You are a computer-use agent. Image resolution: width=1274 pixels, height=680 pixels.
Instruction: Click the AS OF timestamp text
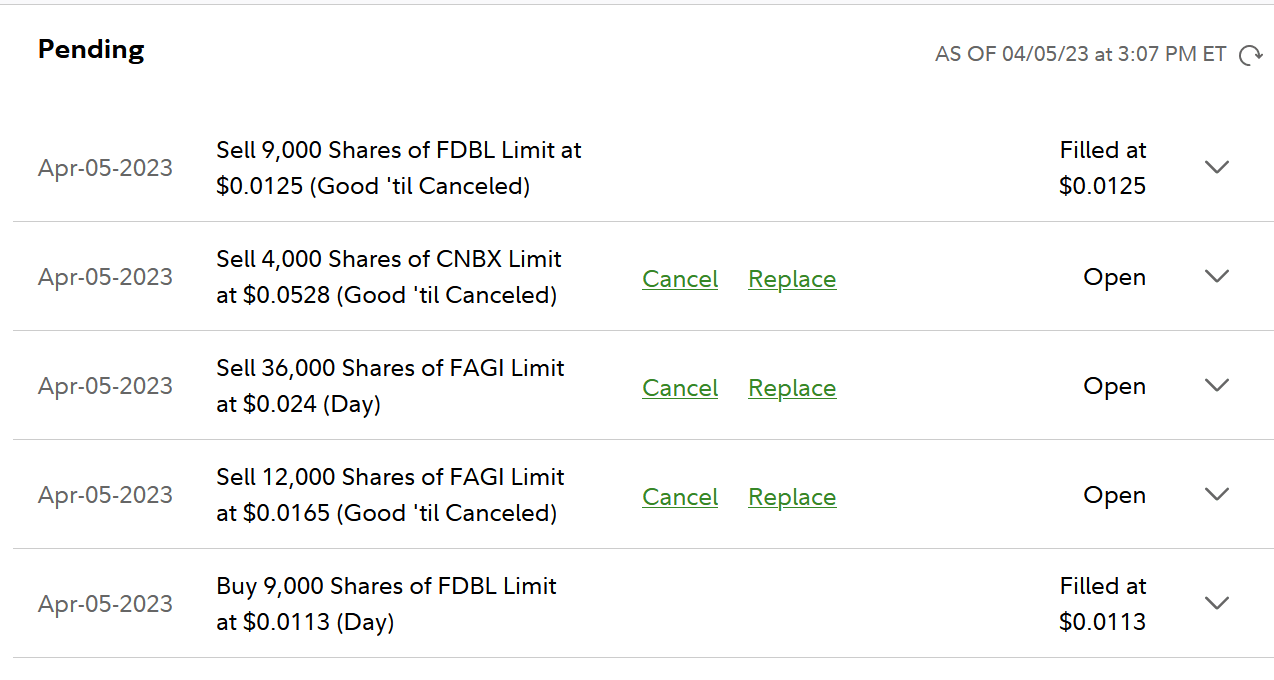click(x=1080, y=54)
